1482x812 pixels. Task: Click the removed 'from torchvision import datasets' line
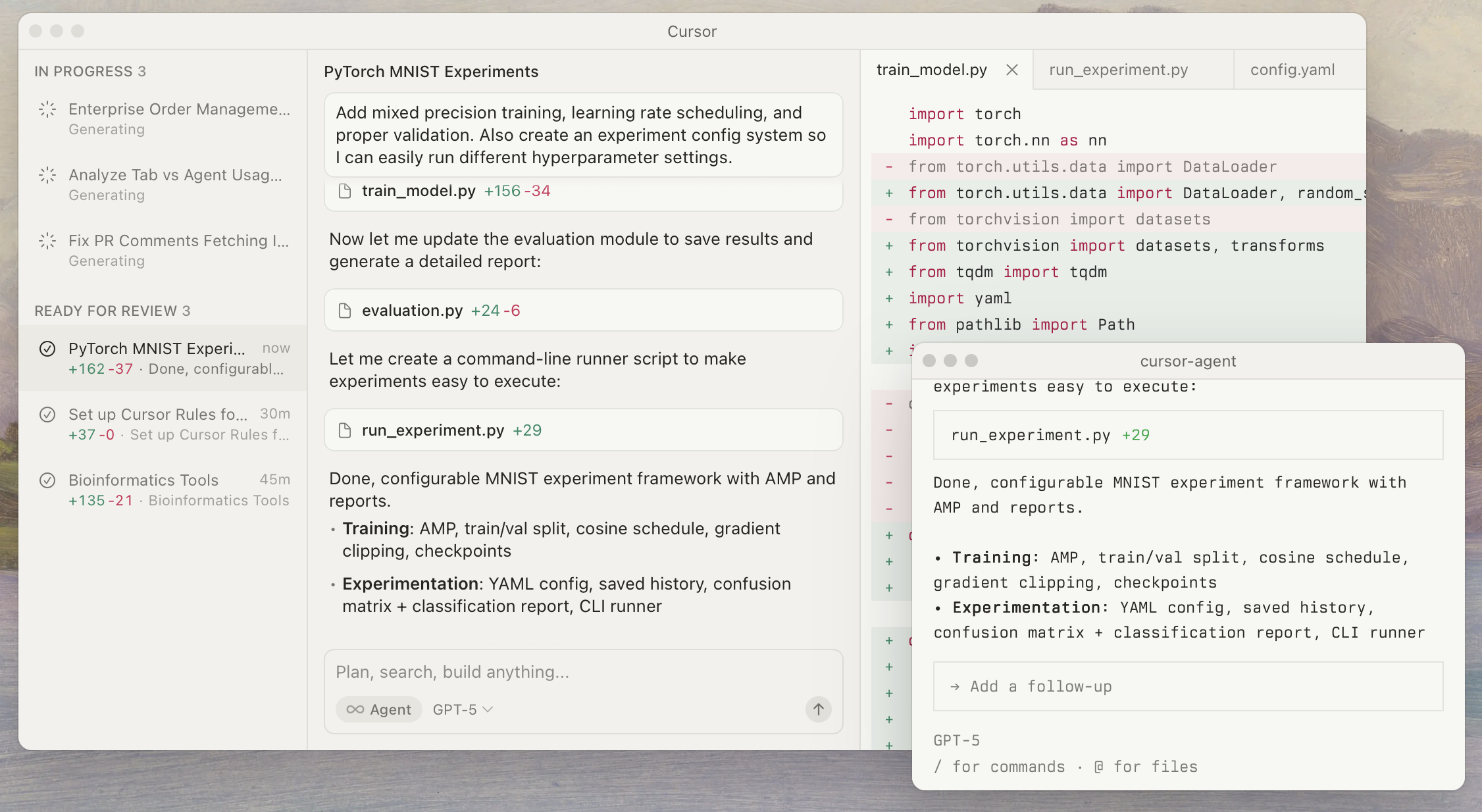[x=1118, y=219]
